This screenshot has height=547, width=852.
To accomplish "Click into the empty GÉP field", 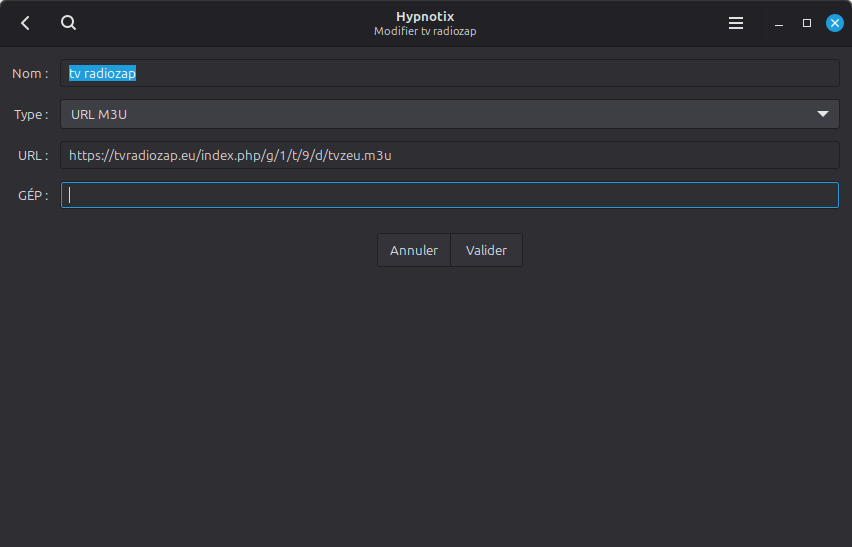I will point(450,195).
